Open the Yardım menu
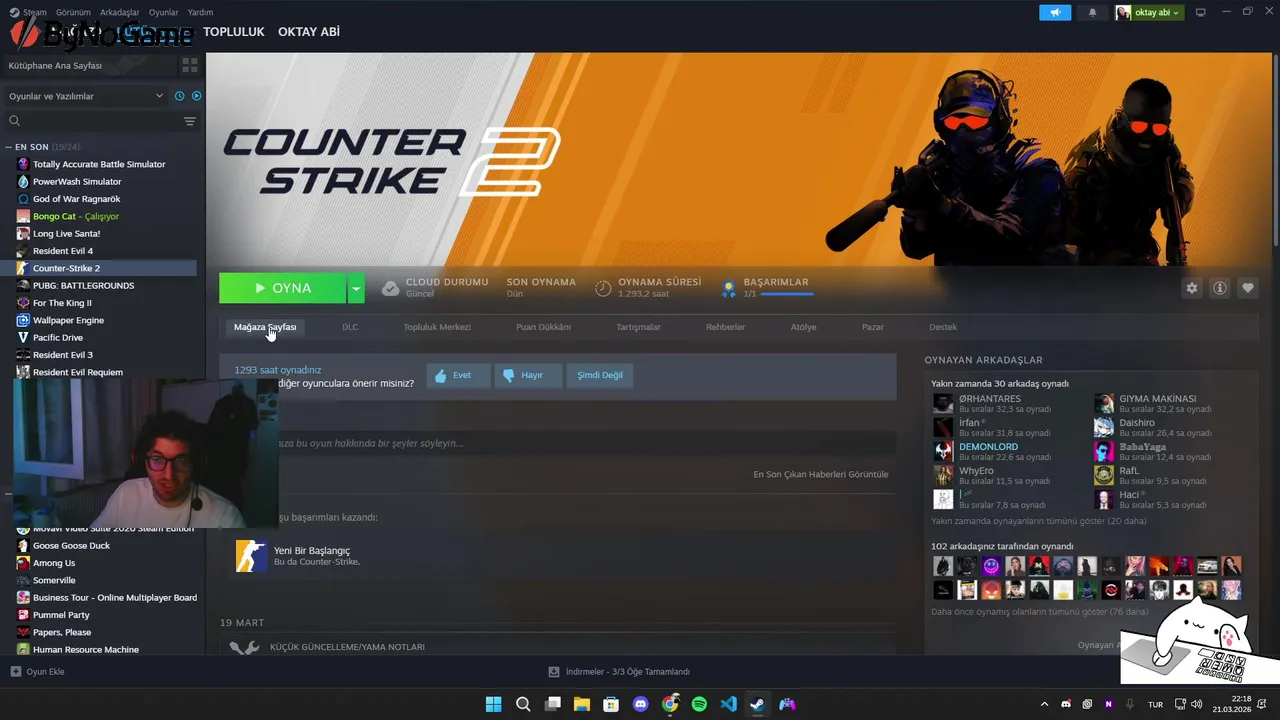The width and height of the screenshot is (1280, 720). click(200, 12)
